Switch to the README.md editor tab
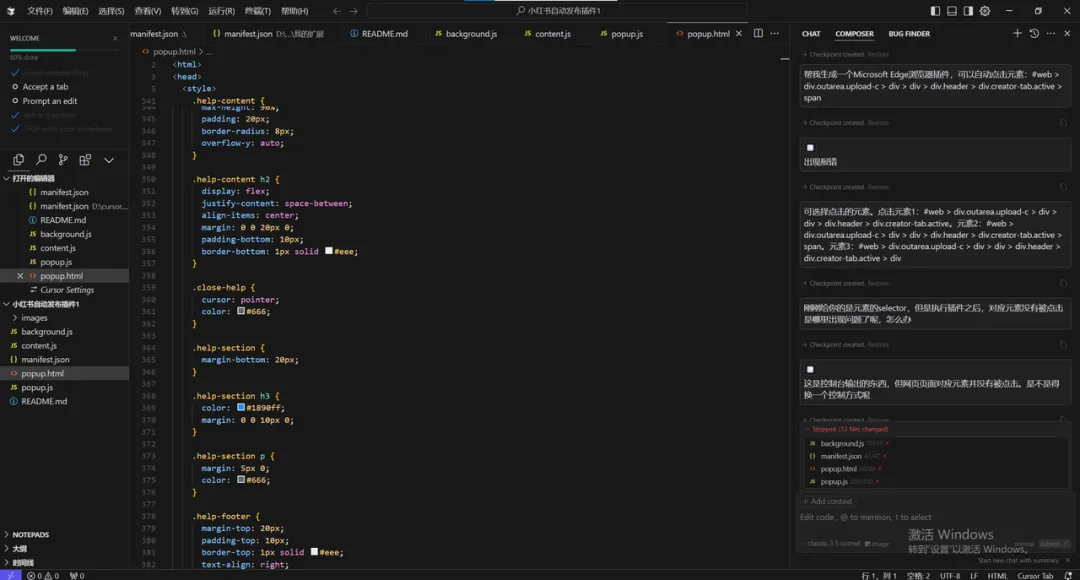The image size is (1080, 580). (x=379, y=34)
